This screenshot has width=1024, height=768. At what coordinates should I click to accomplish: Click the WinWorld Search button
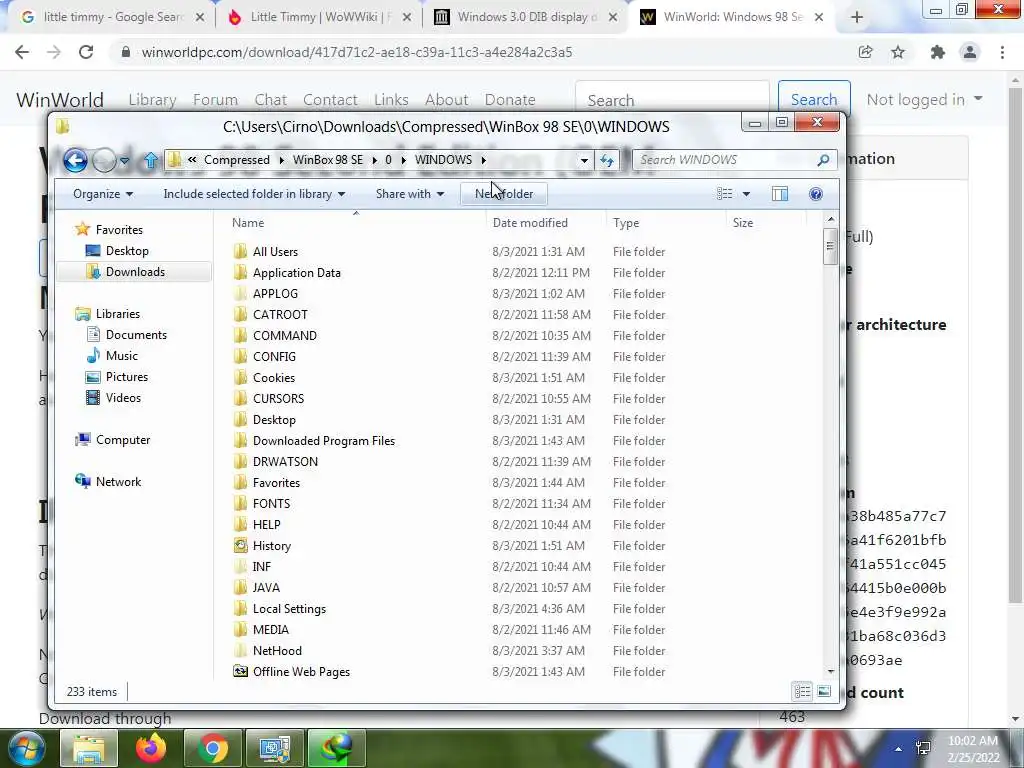pos(814,100)
